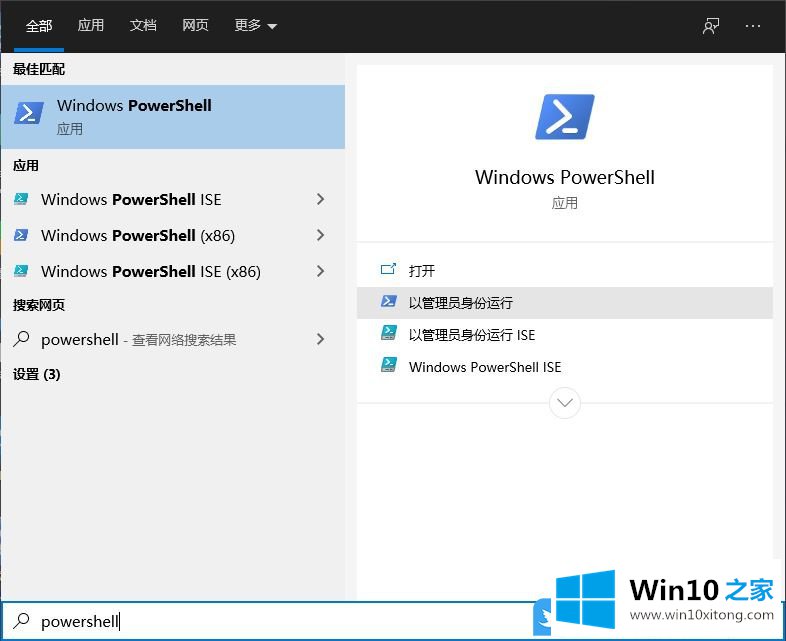Switch to the 网页 tab
This screenshot has height=641, width=786.
pos(195,25)
